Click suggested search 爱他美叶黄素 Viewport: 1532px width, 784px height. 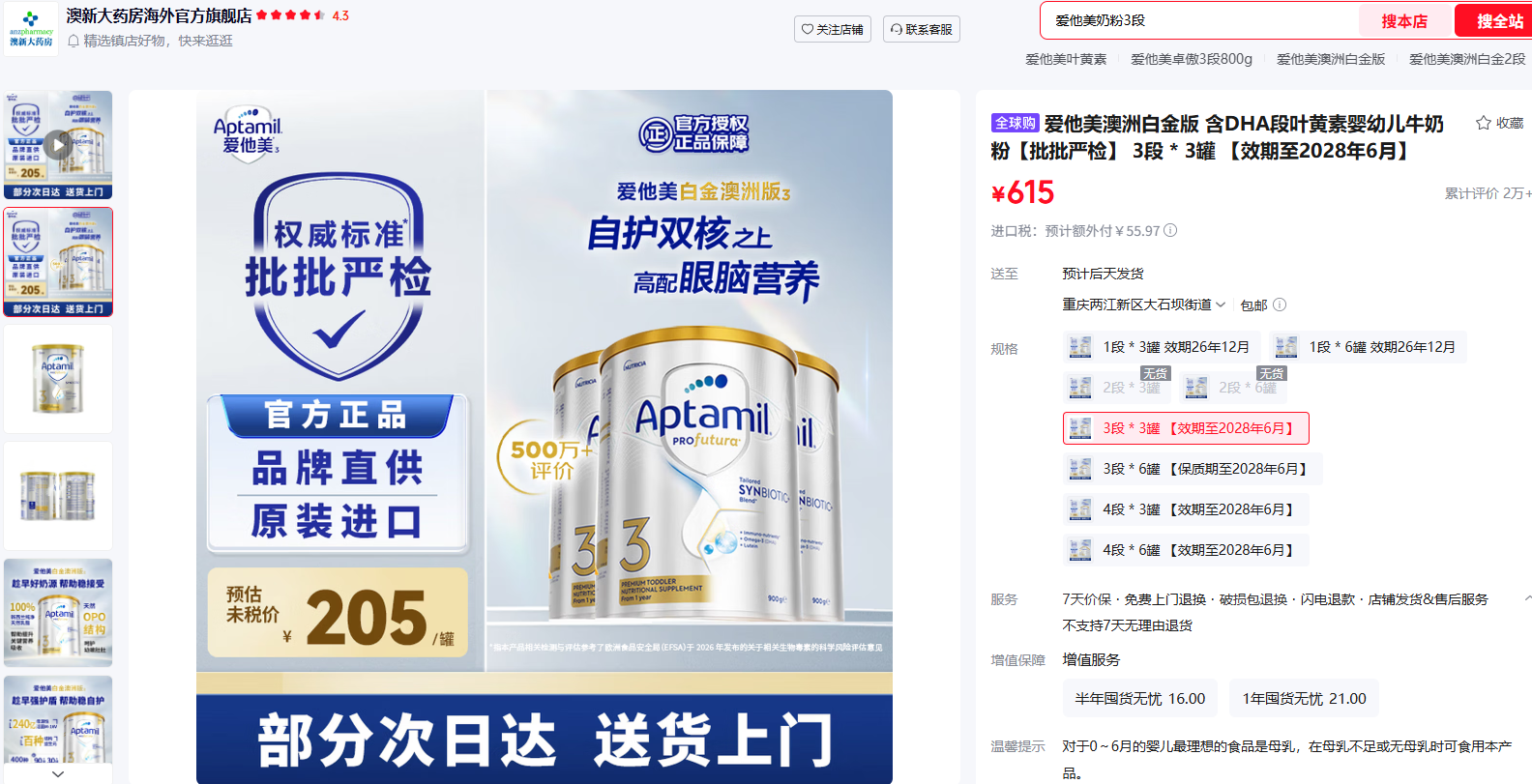click(1066, 59)
